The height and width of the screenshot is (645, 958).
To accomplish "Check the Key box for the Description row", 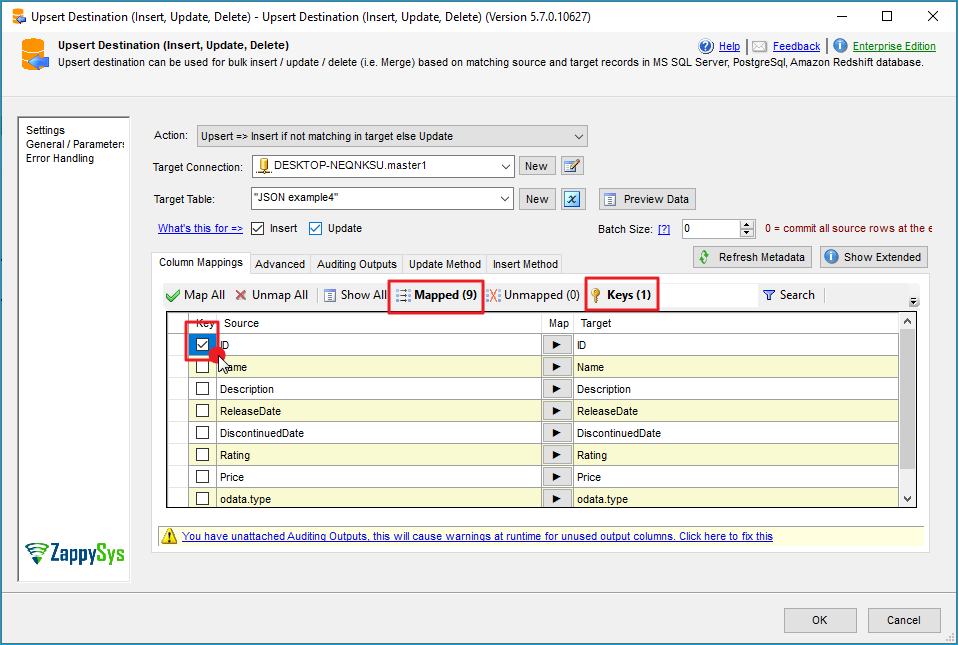I will (203, 389).
